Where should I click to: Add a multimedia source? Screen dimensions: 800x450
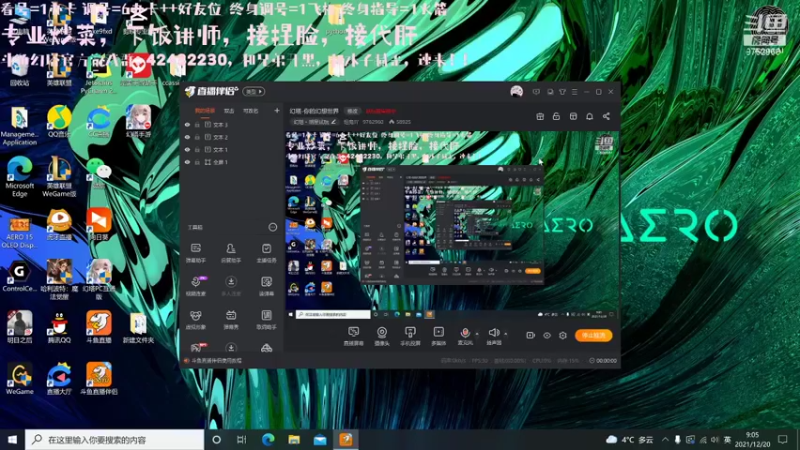[x=438, y=336]
